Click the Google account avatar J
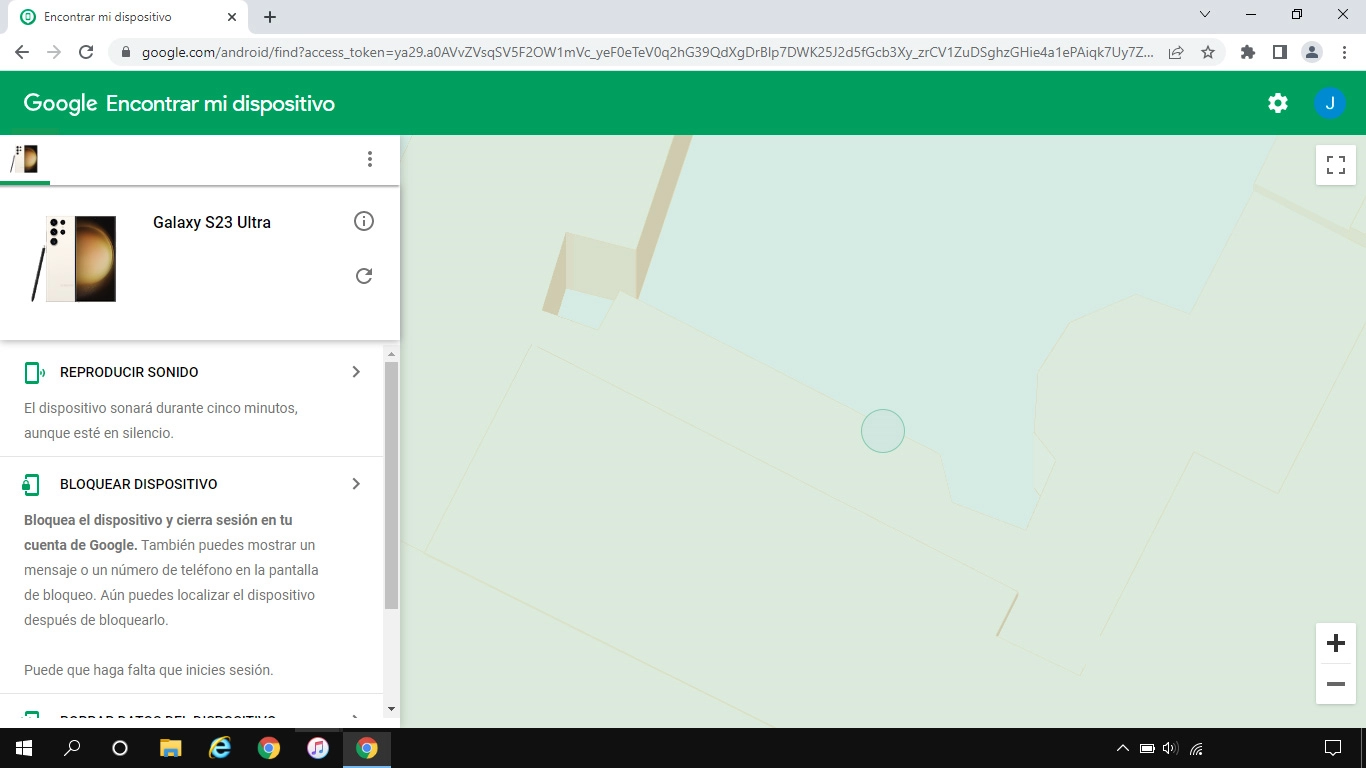The width and height of the screenshot is (1366, 768). (x=1329, y=103)
